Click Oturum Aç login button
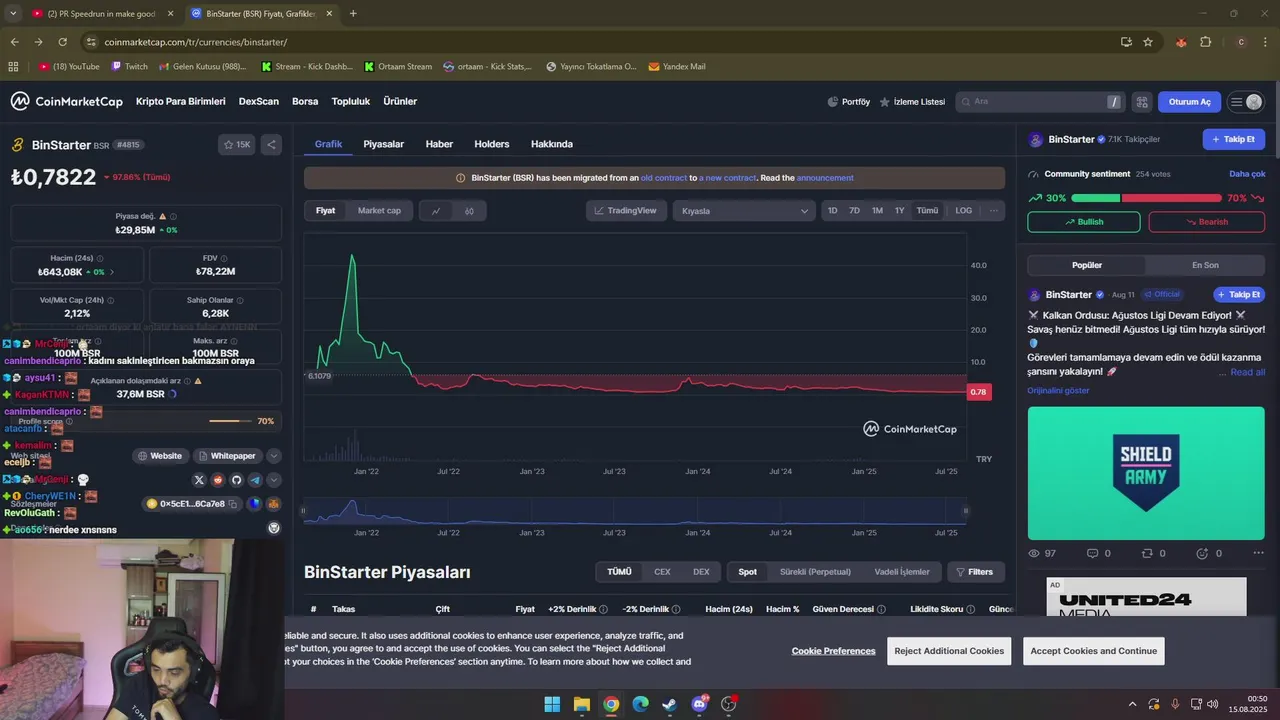 point(1189,102)
